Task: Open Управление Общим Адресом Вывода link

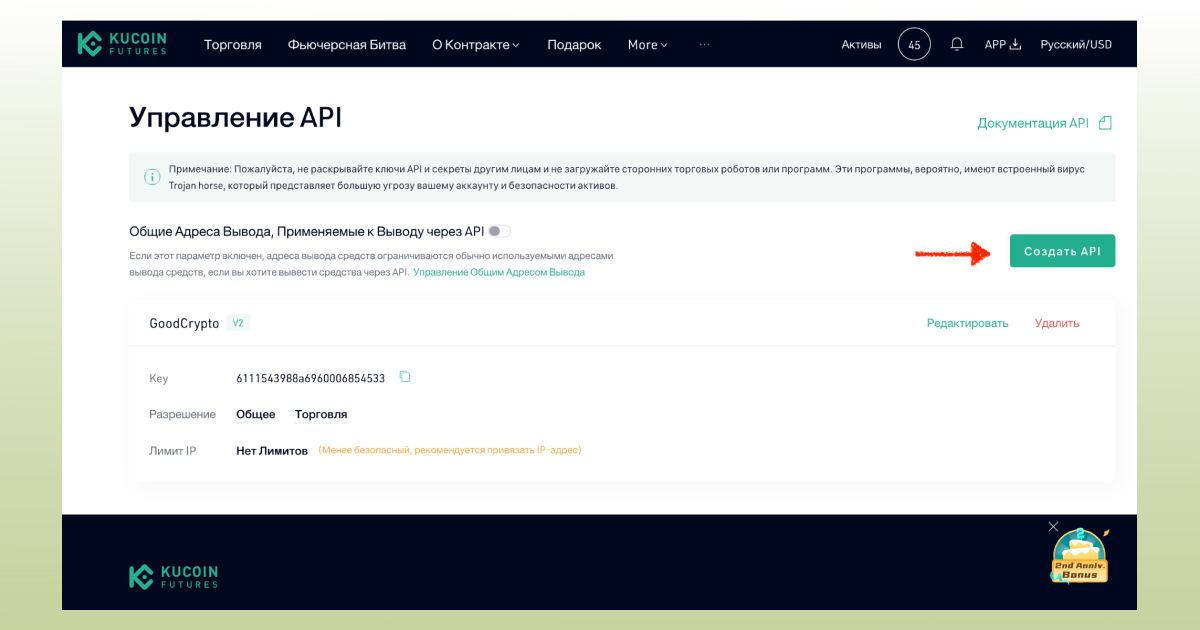Action: tap(498, 271)
